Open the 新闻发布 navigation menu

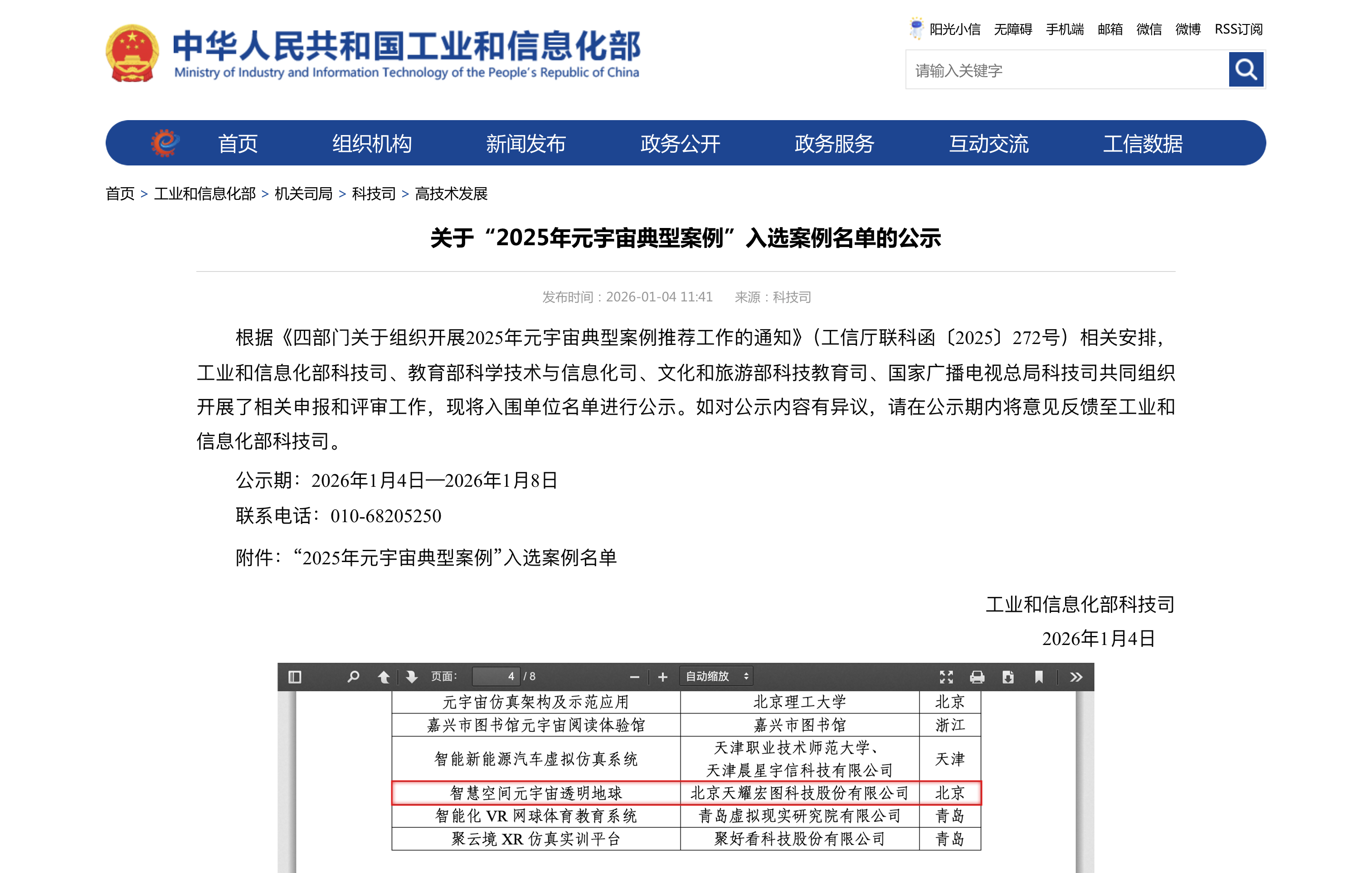point(525,144)
